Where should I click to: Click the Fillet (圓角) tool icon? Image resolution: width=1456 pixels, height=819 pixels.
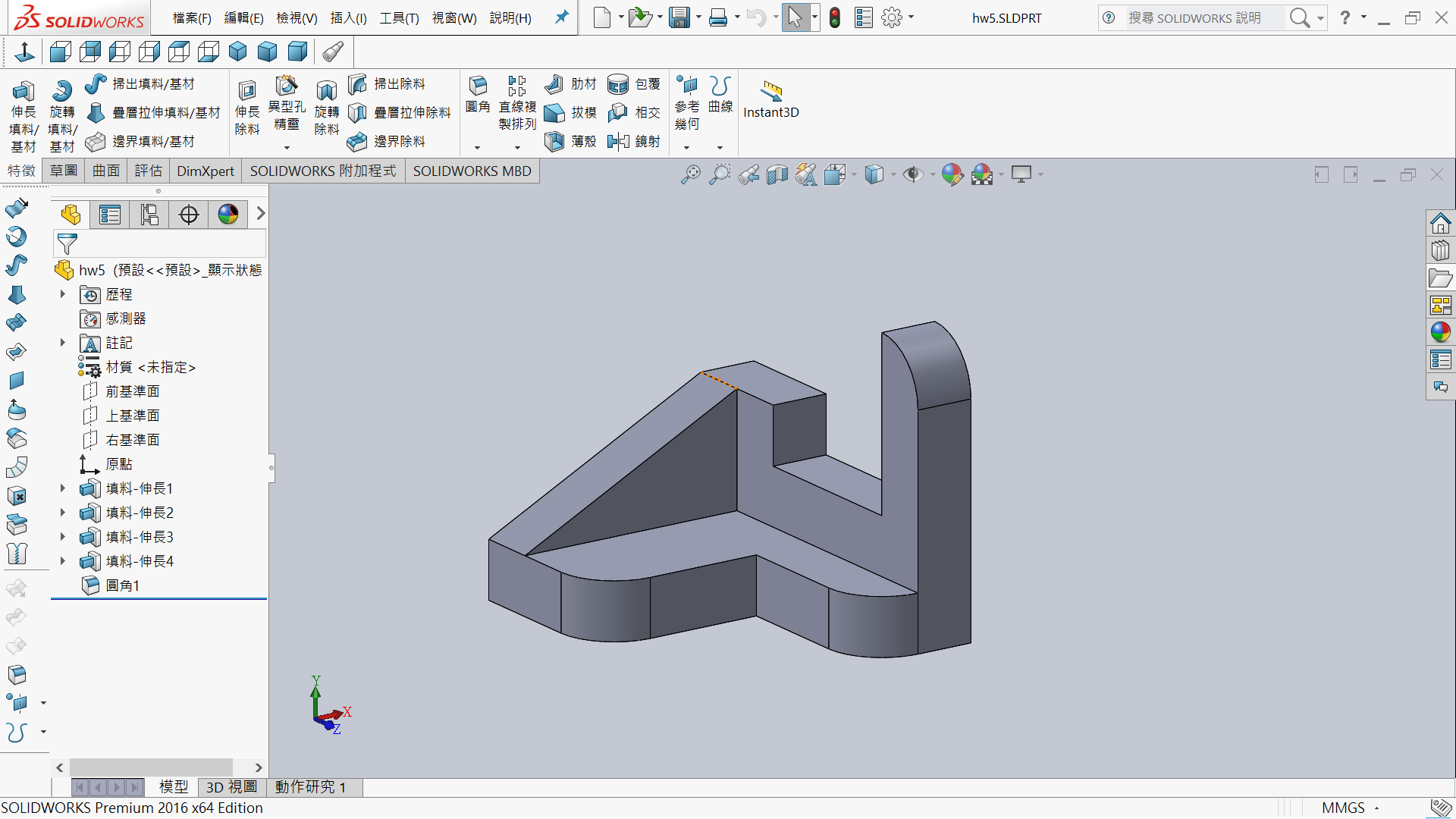[478, 86]
